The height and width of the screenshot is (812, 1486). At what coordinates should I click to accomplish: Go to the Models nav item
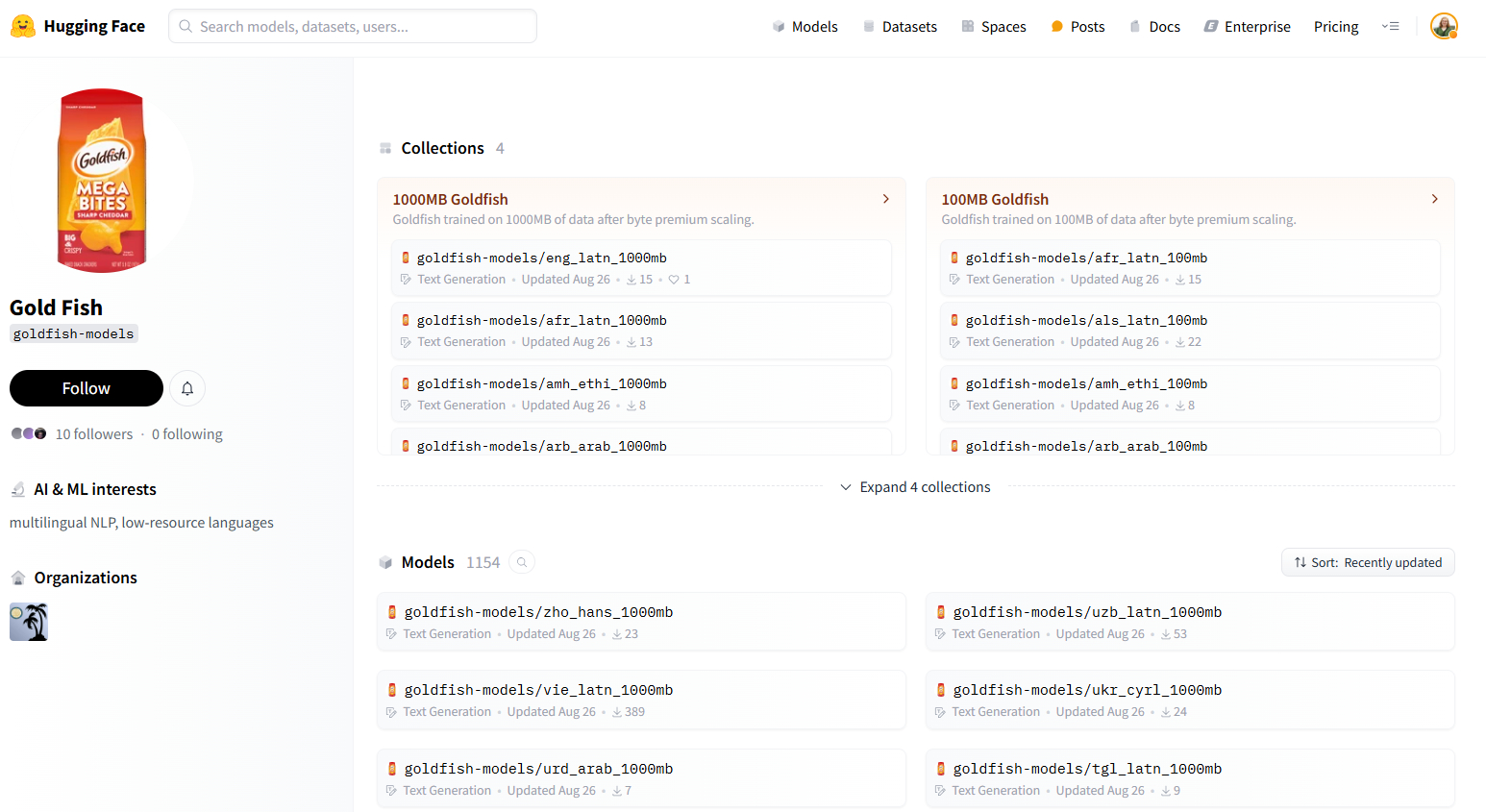tap(805, 27)
